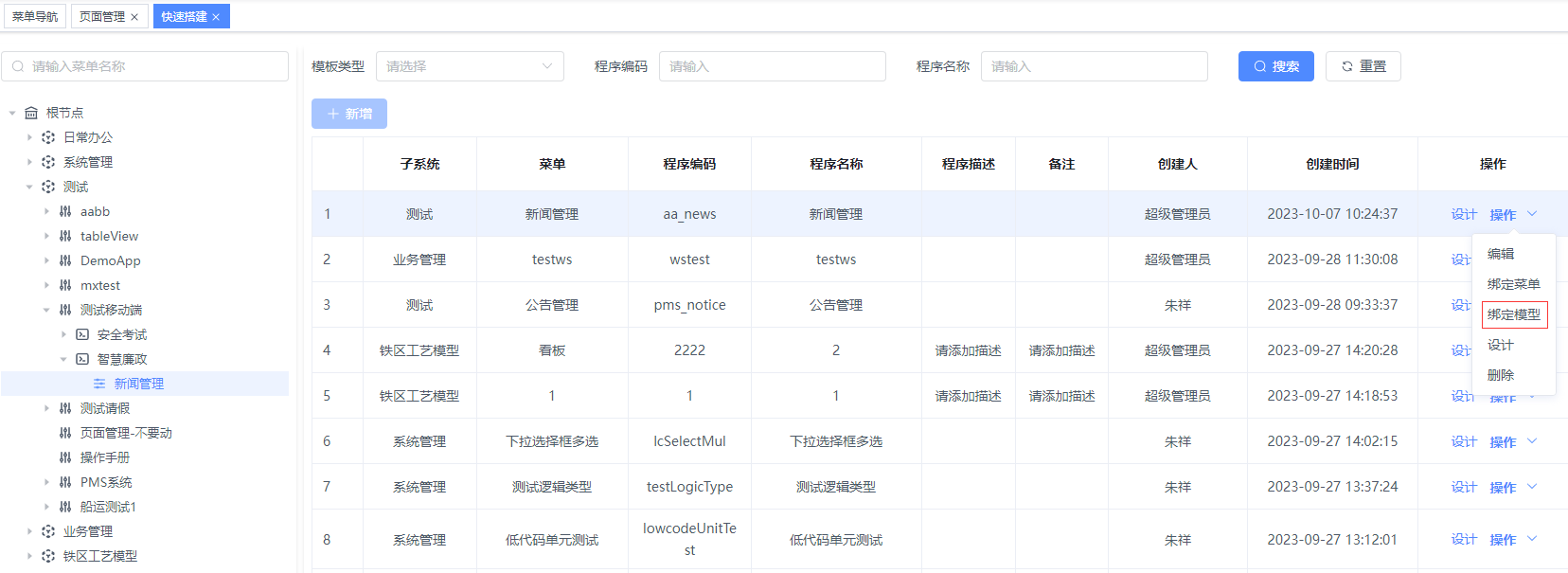Click the terminal icon next to 安全考试
The height and width of the screenshot is (573, 1568).
82,334
